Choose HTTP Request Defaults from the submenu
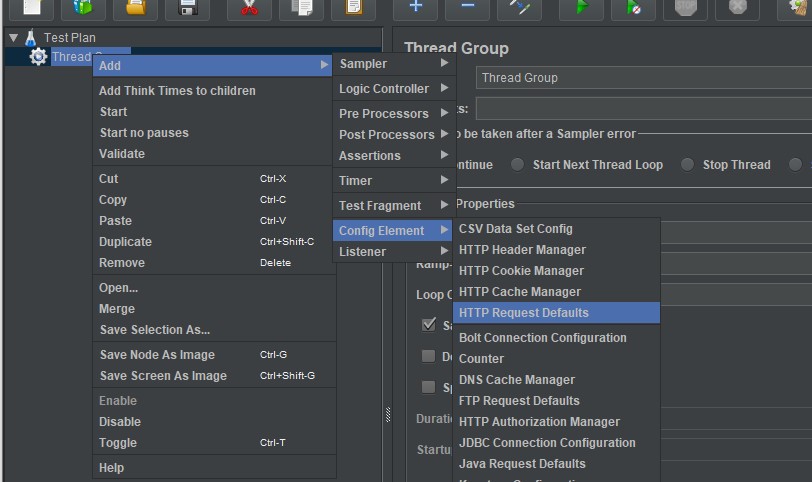This screenshot has height=482, width=812. pyautogui.click(x=524, y=313)
